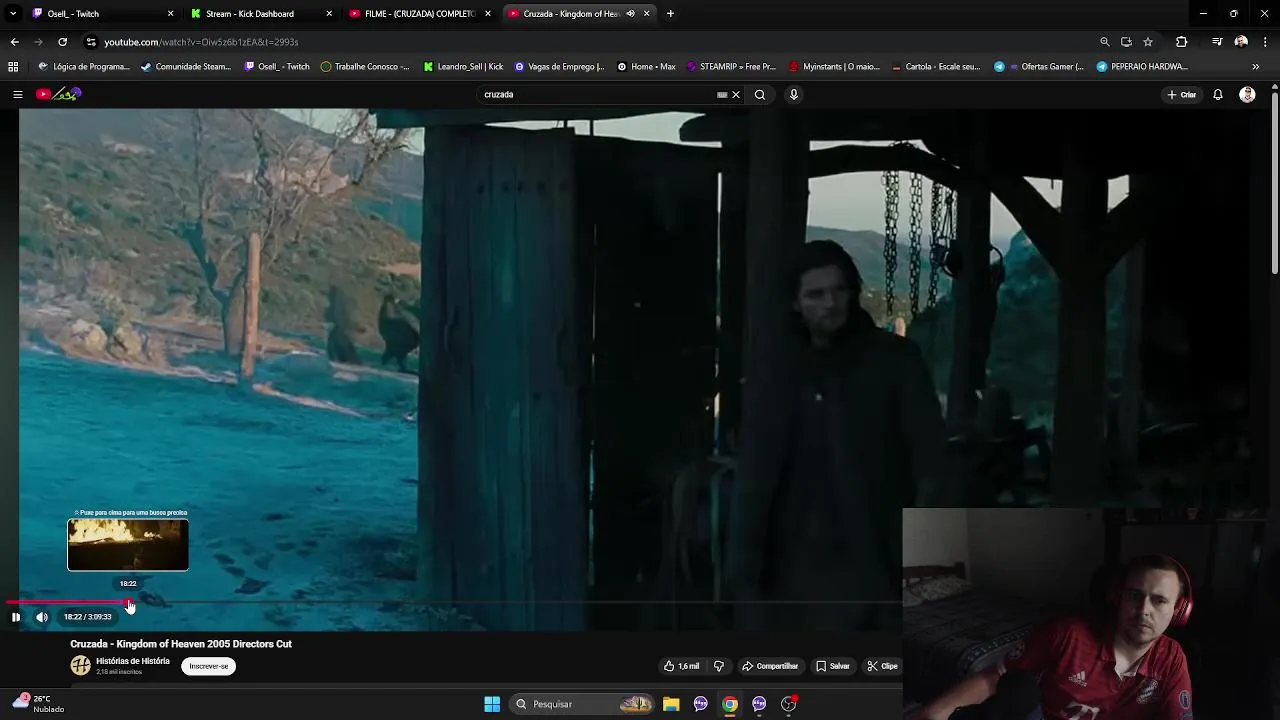Click Compartilhar share button

[770, 666]
